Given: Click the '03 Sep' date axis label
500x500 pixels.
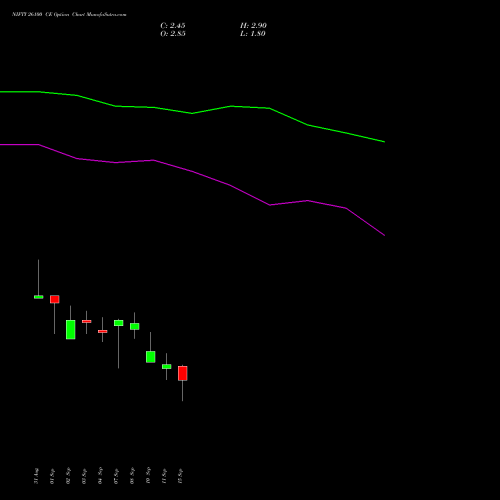Looking at the screenshot, I should point(84,476).
